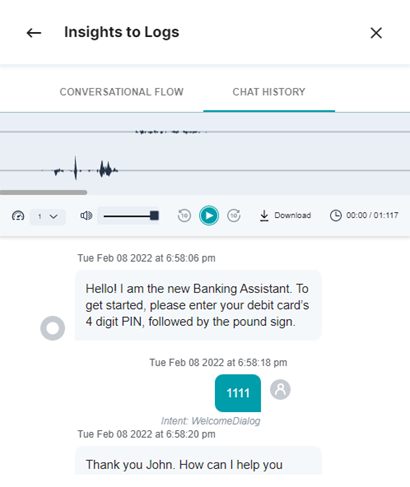The height and width of the screenshot is (487, 410).
Task: Click the Intent: WelcomeDialog label
Action: point(211,421)
